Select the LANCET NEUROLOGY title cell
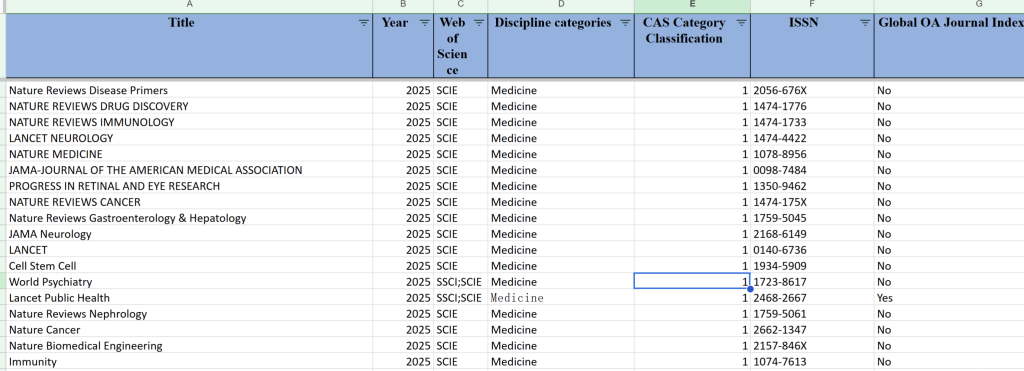 coord(189,138)
